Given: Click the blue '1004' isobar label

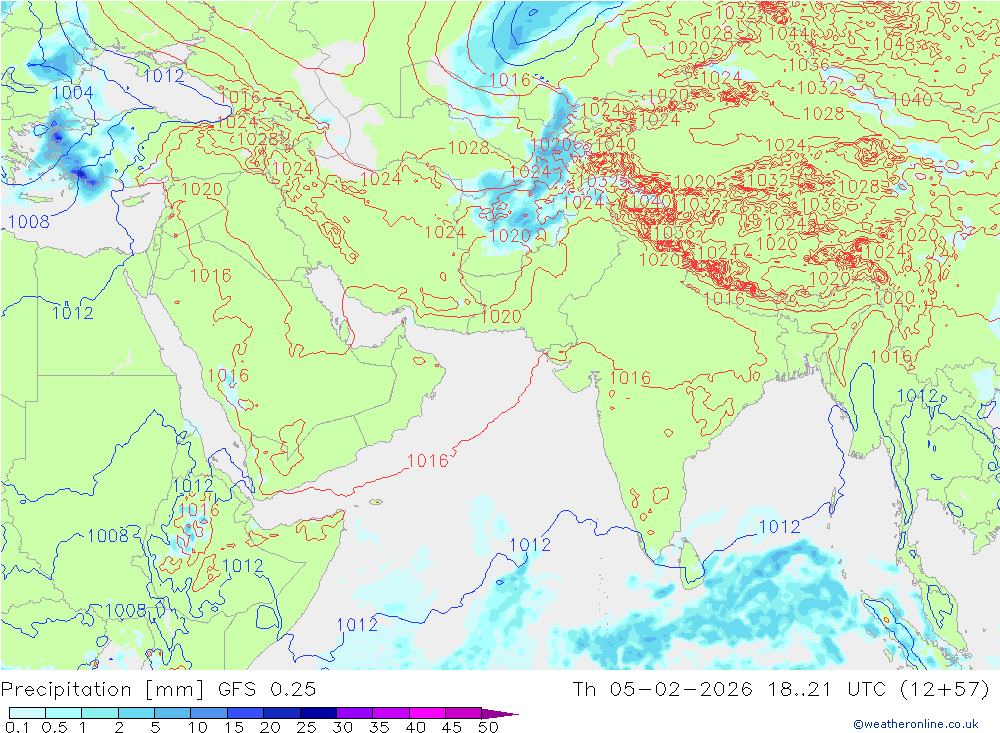Looking at the screenshot, I should pos(72,93).
